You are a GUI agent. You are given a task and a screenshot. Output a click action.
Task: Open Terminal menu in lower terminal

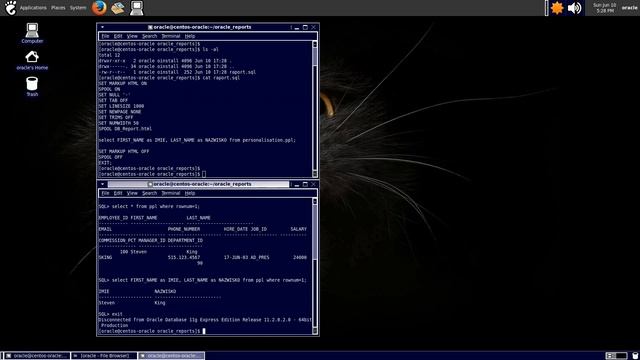point(171,193)
